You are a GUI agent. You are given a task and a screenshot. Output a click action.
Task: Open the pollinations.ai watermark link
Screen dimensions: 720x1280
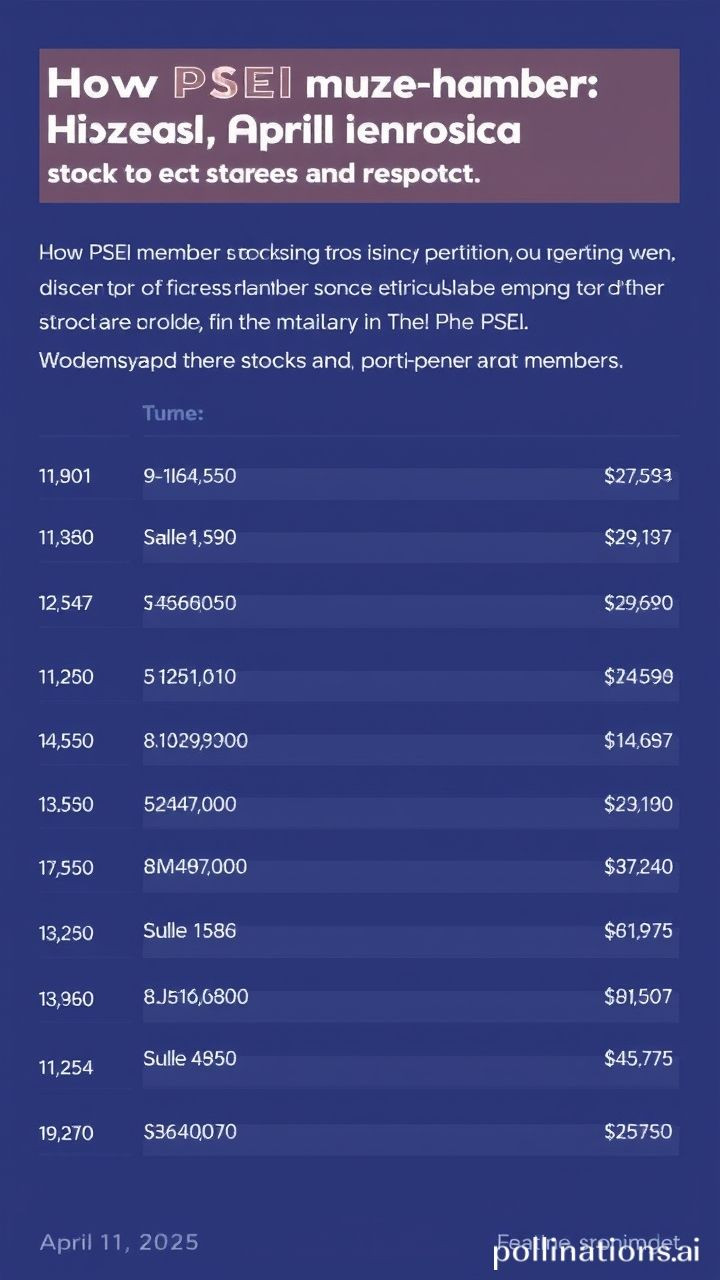[597, 1251]
